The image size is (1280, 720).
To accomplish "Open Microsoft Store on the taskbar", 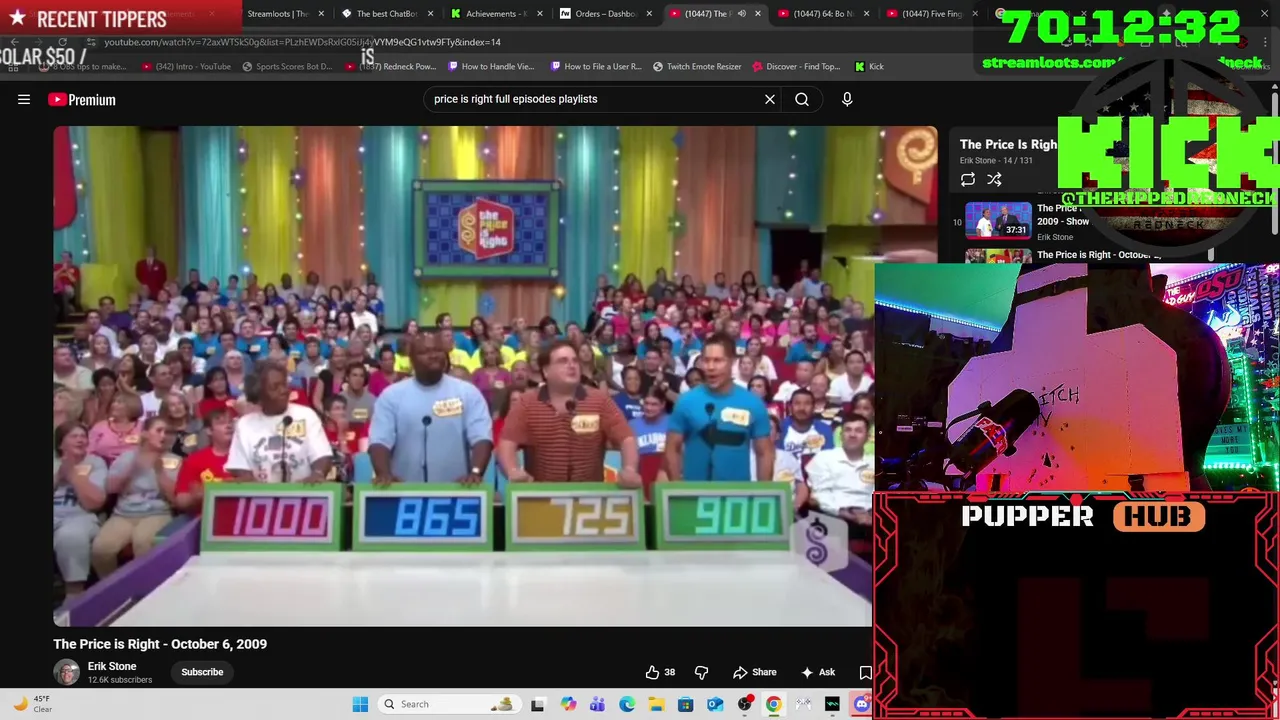I will click(x=685, y=704).
